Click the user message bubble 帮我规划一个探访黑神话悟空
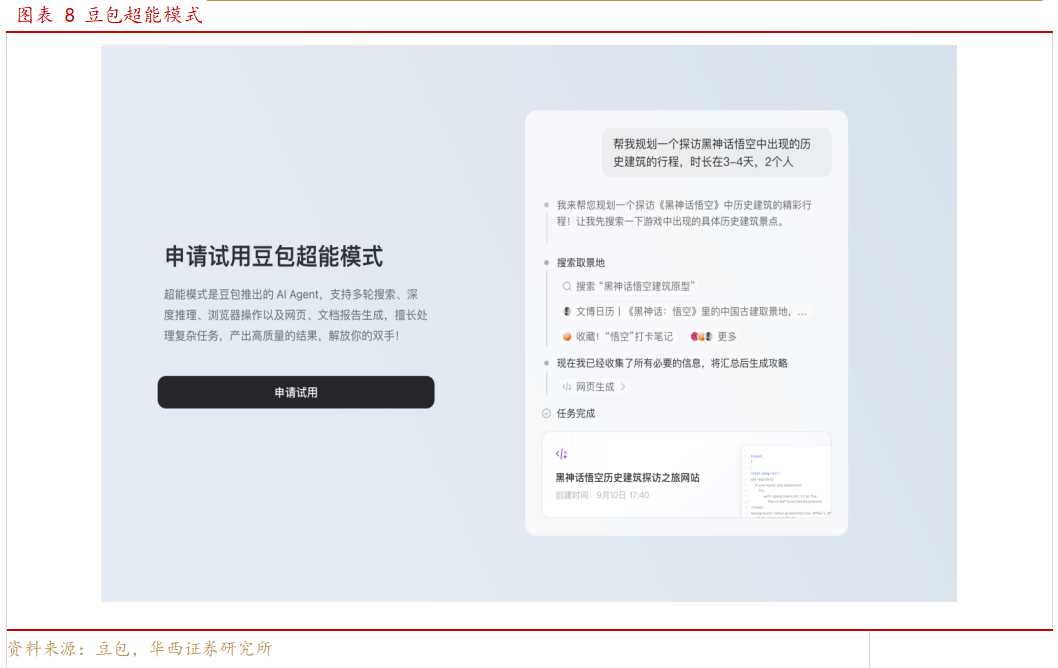This screenshot has height=668, width=1058. pyautogui.click(x=717, y=152)
